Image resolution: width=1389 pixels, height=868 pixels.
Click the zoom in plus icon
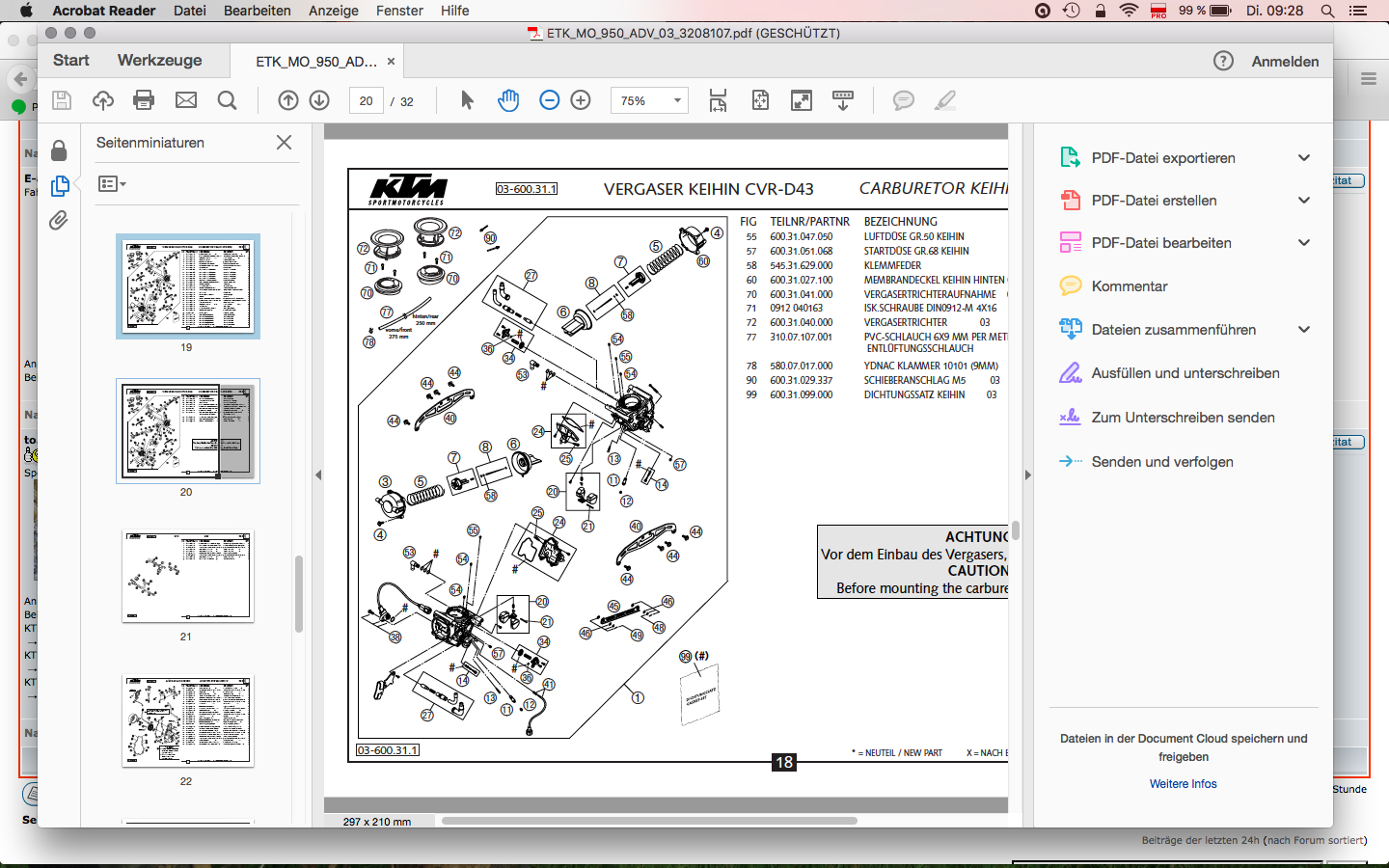pos(581,100)
